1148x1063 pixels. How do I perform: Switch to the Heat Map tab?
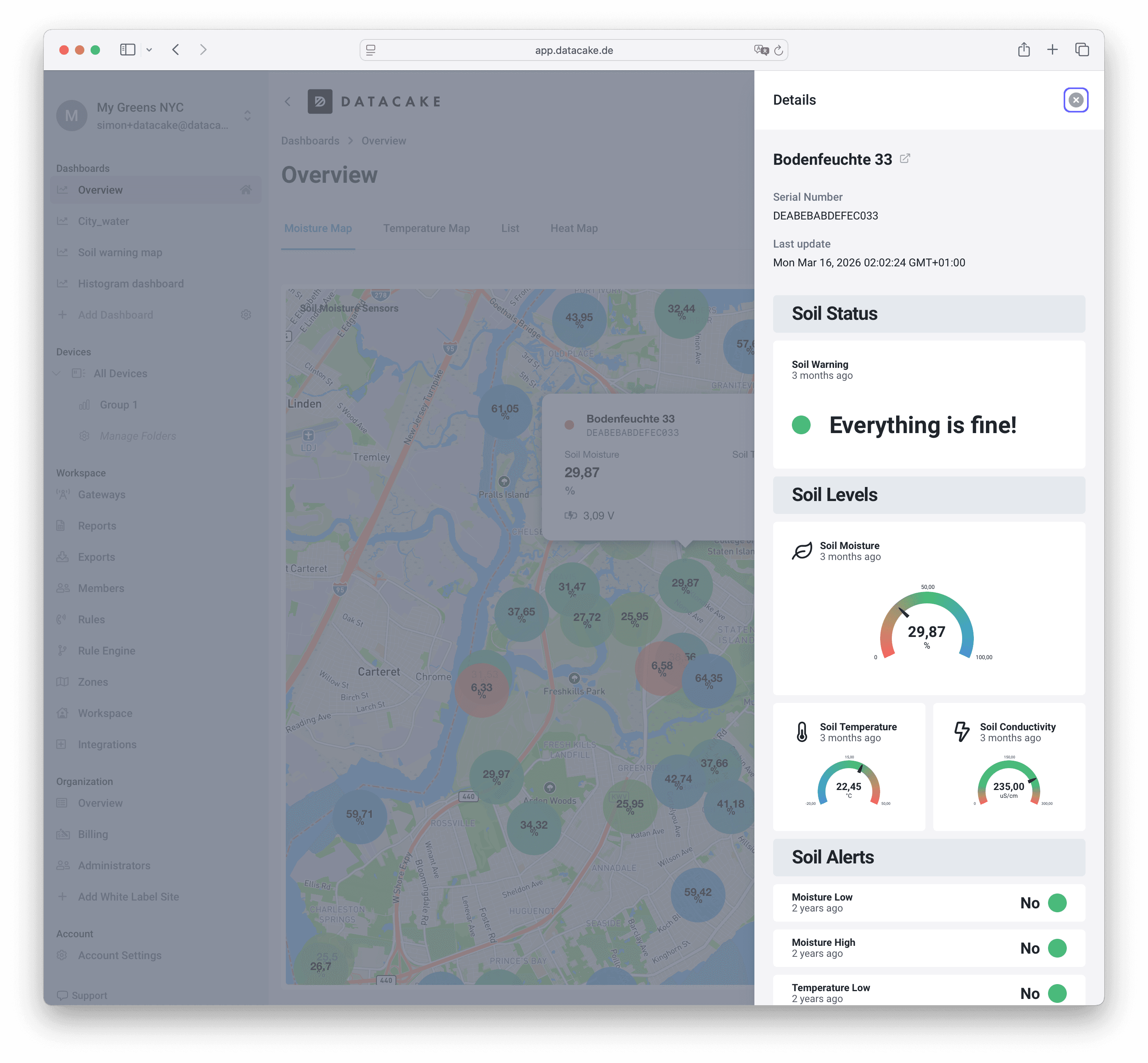pyautogui.click(x=574, y=228)
